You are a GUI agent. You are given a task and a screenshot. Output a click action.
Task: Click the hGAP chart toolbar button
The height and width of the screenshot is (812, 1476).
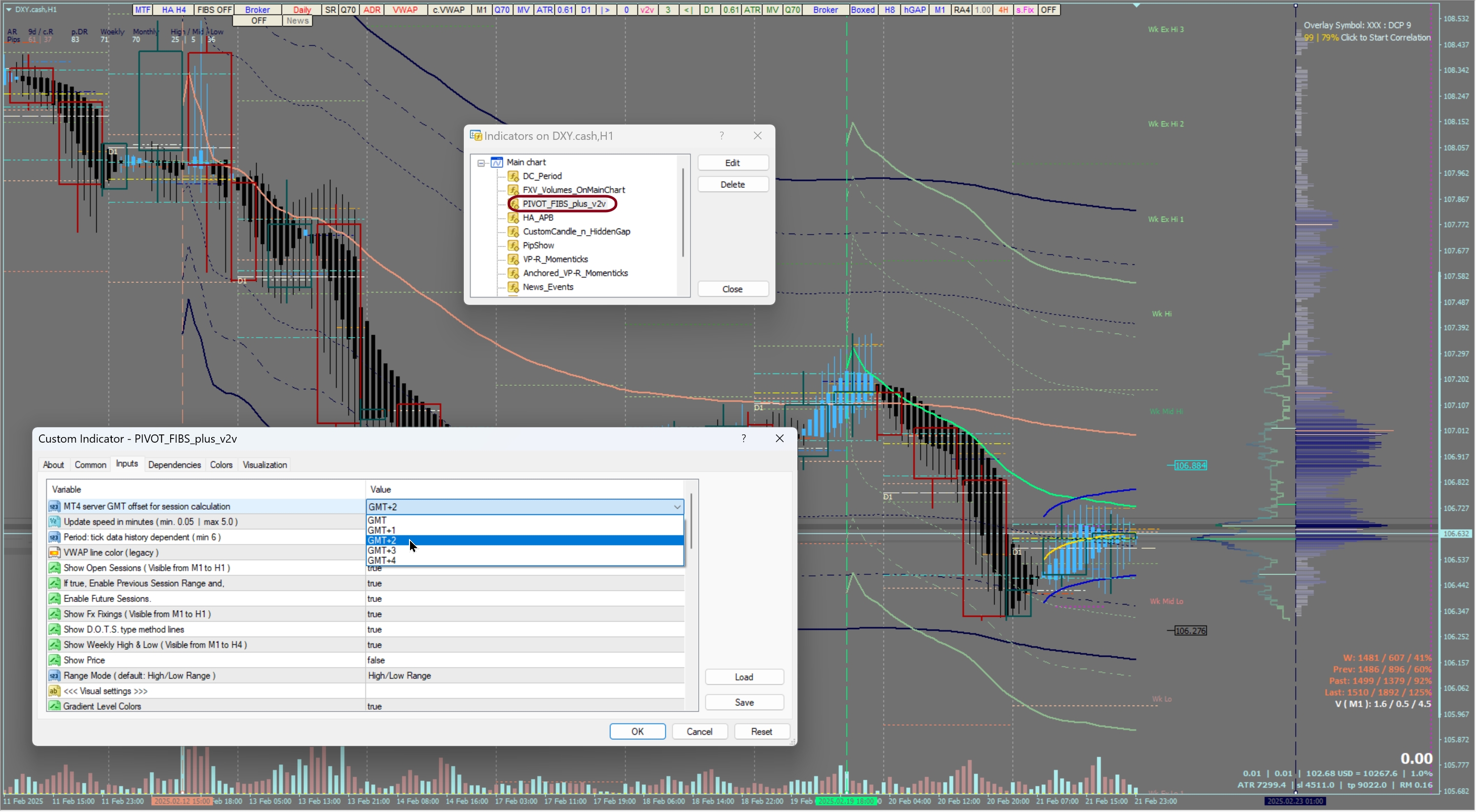[x=914, y=10]
